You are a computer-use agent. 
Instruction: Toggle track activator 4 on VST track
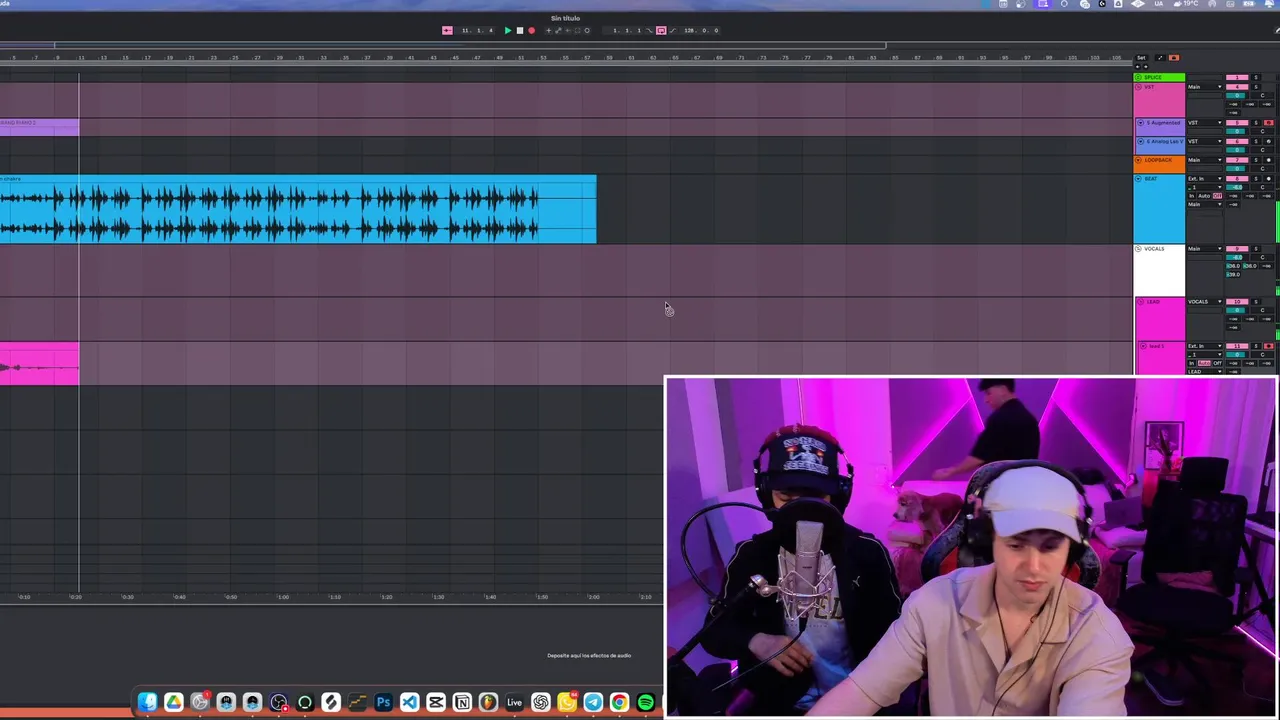tap(1237, 87)
